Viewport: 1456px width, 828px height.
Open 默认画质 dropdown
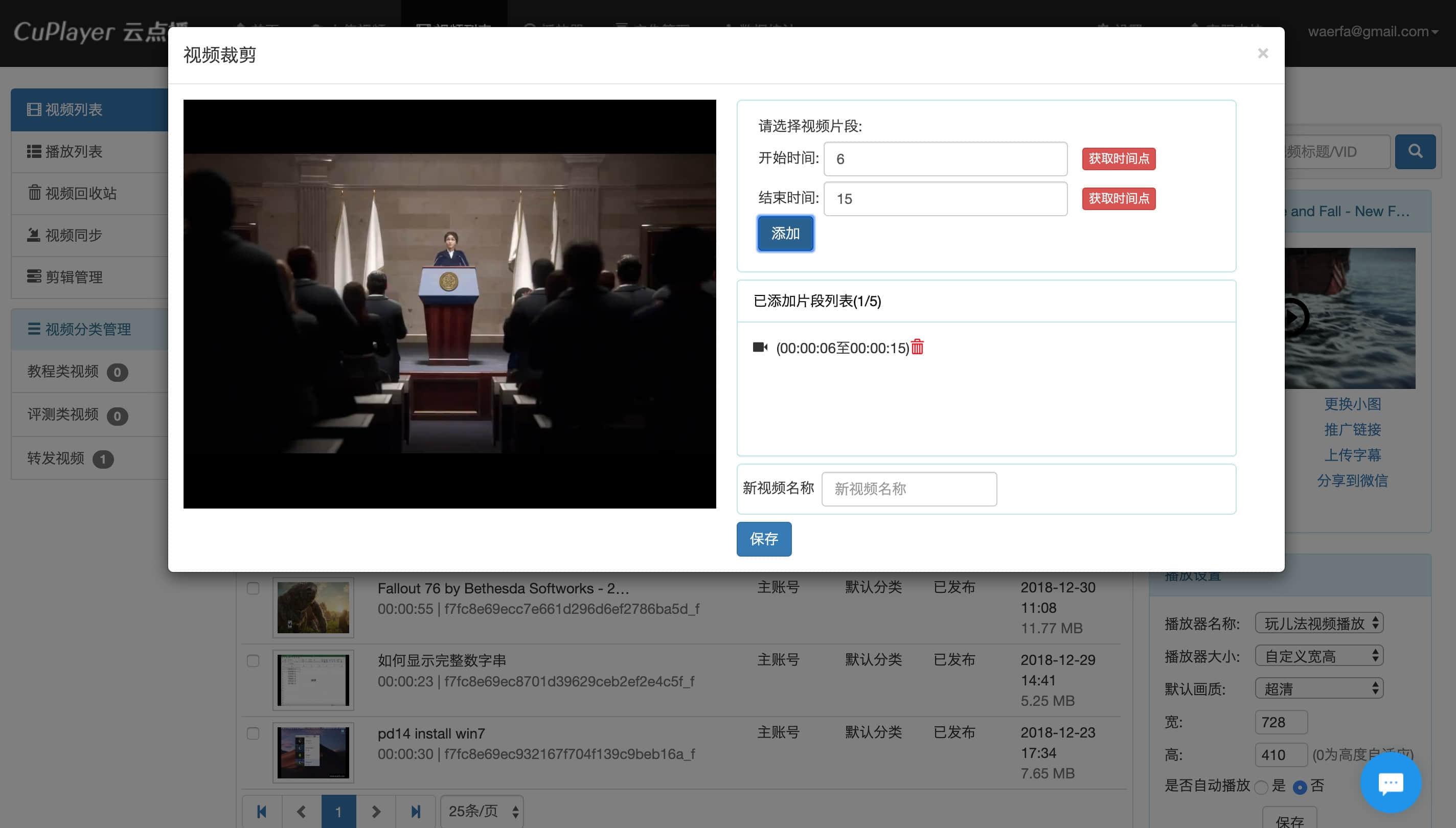click(x=1319, y=688)
